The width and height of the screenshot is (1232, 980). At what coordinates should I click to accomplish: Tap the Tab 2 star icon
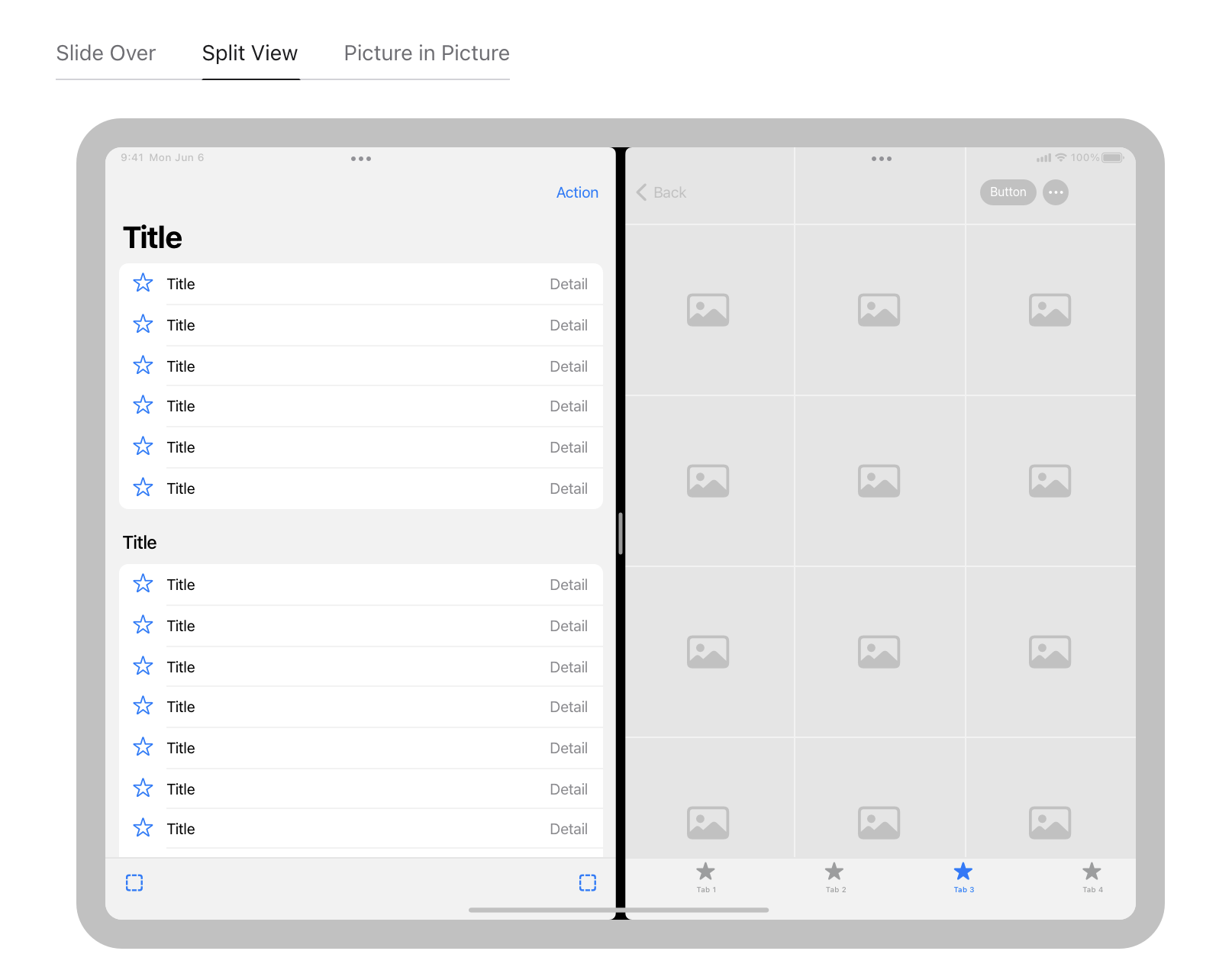(x=834, y=872)
